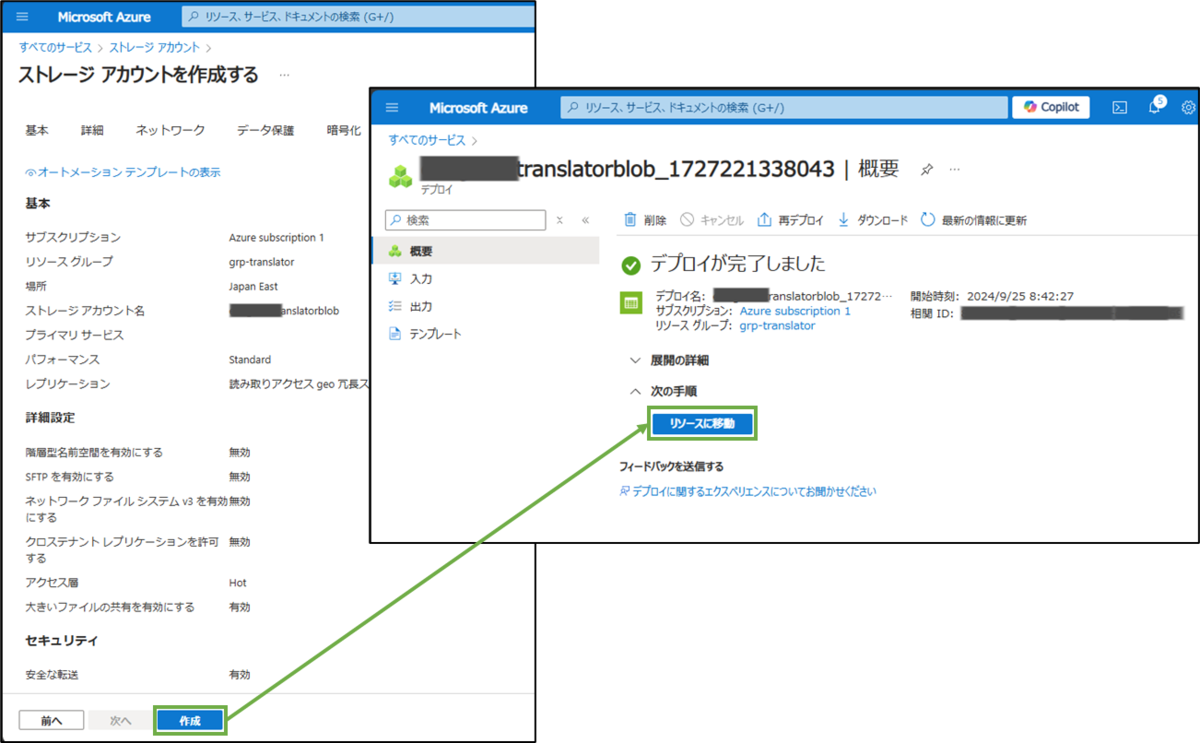Click すべてのサービス breadcrumb in deployment window
This screenshot has width=1200, height=743.
427,140
